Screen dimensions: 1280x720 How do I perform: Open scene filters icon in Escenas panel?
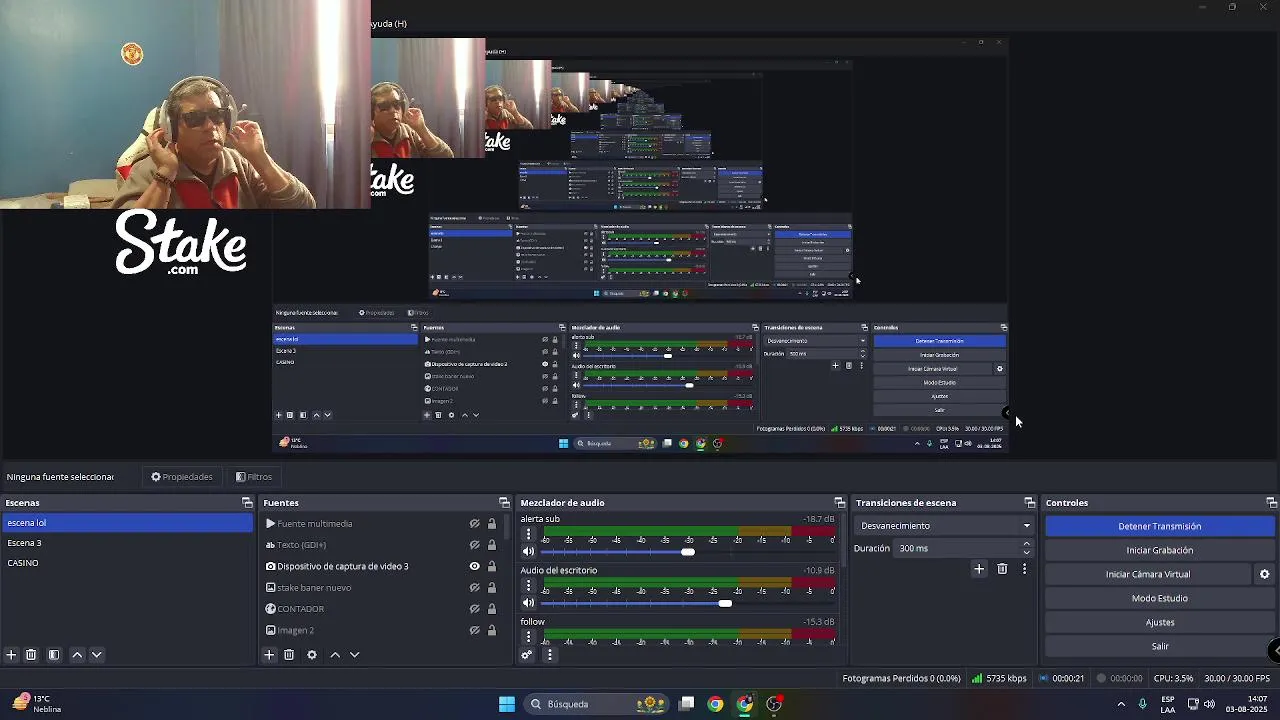(x=54, y=655)
